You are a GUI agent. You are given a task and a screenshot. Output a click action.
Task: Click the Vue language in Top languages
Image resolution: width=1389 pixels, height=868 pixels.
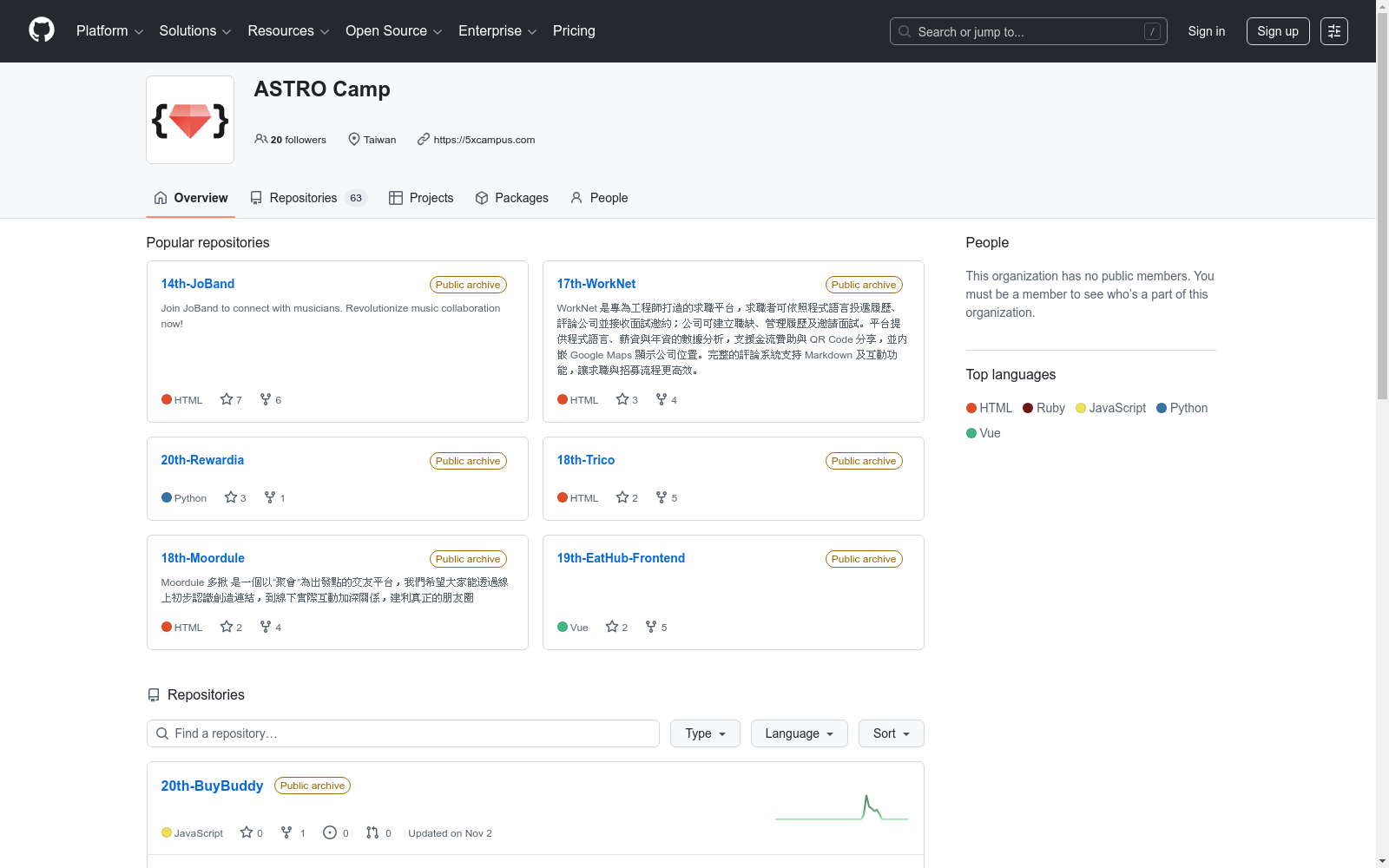[x=984, y=433]
